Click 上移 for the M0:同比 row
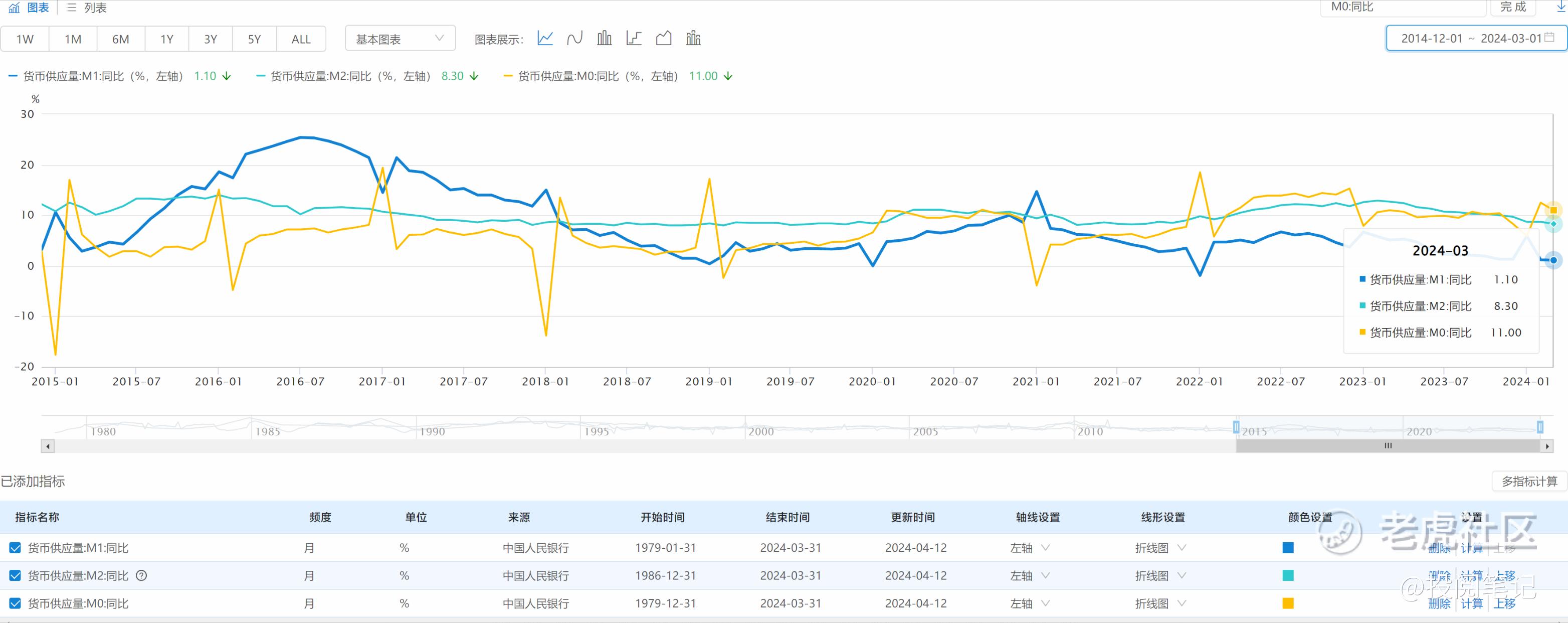This screenshot has height=623, width=1568. [1505, 603]
